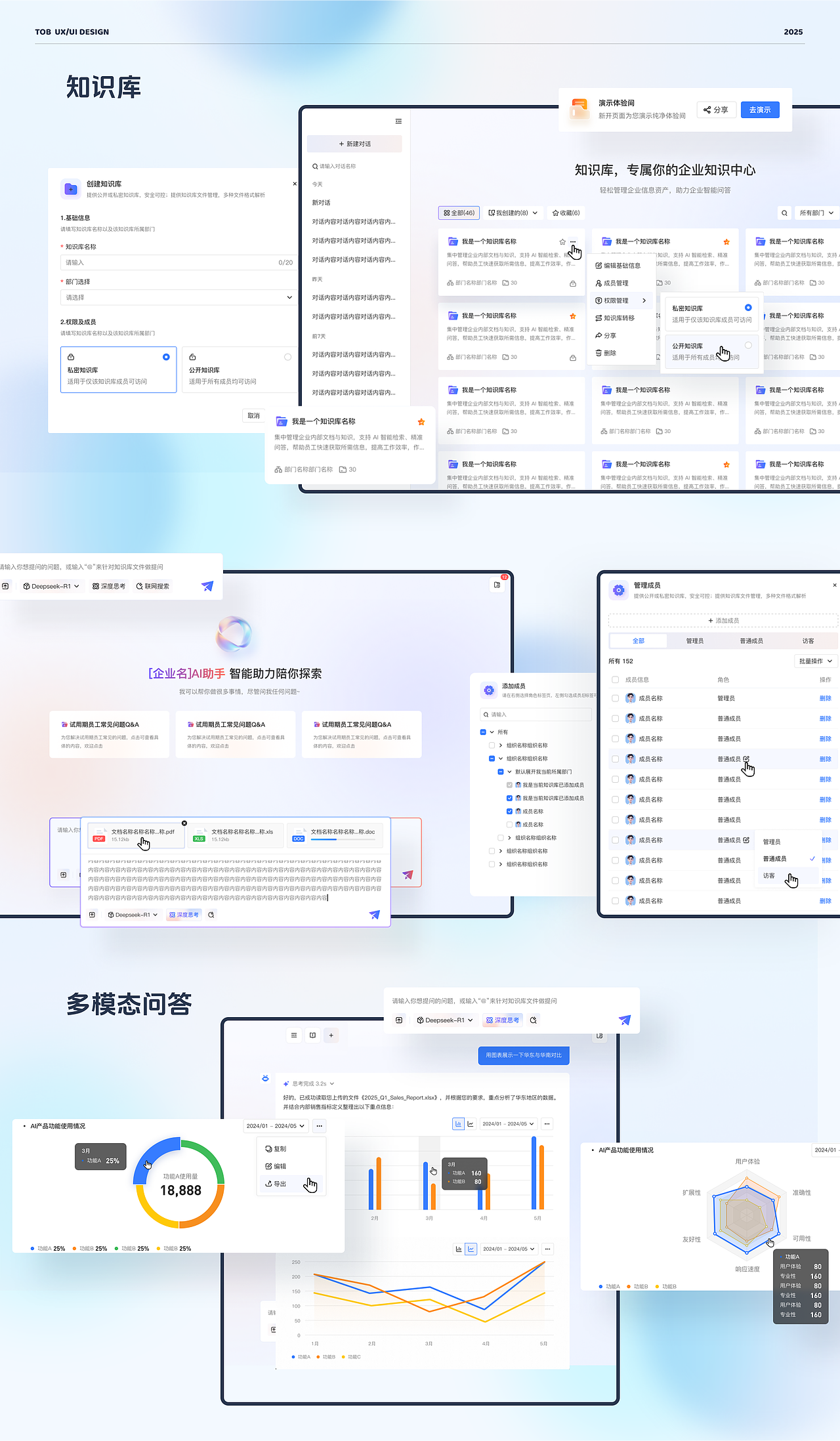Click send icon in the red-bordered input box
840x1441 pixels.
point(408,875)
